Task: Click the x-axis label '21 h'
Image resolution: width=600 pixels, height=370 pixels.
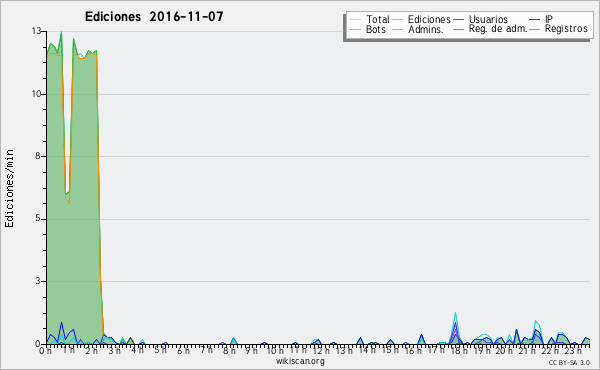Action: click(527, 350)
